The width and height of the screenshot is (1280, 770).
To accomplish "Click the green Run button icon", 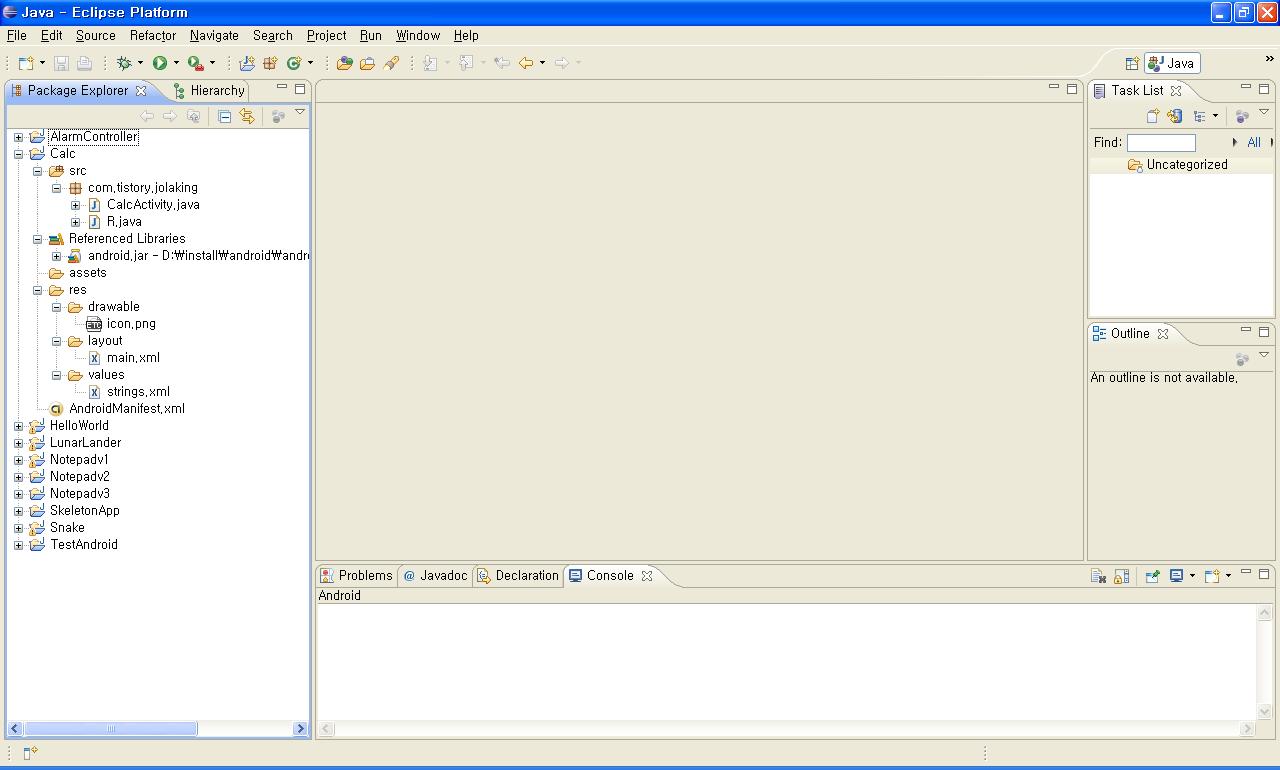I will 160,63.
